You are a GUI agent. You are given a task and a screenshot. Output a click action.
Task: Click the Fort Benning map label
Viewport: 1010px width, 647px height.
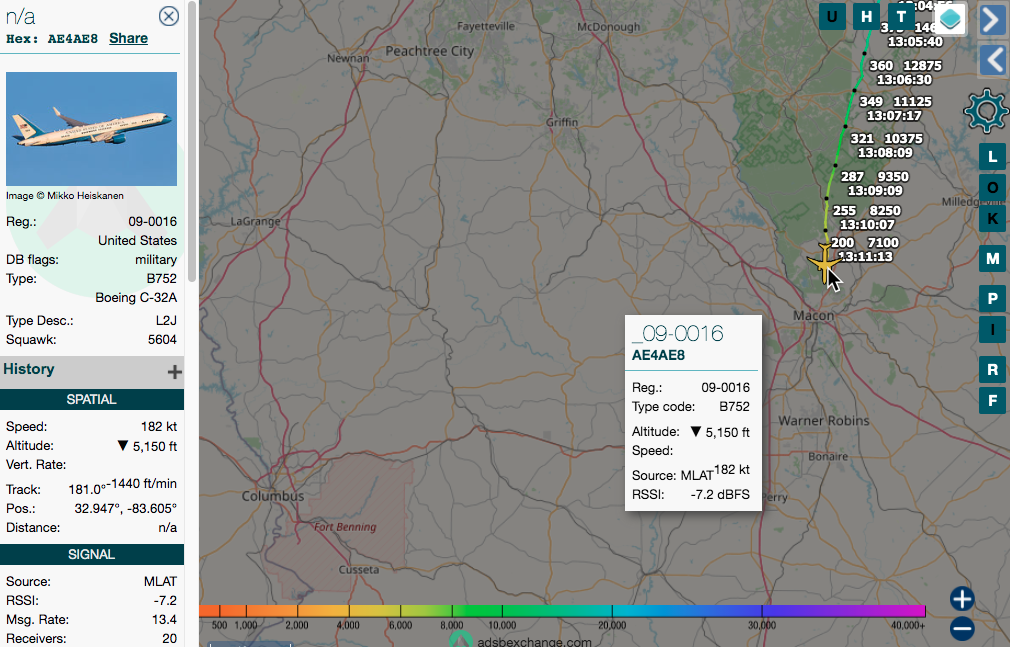[x=345, y=527]
